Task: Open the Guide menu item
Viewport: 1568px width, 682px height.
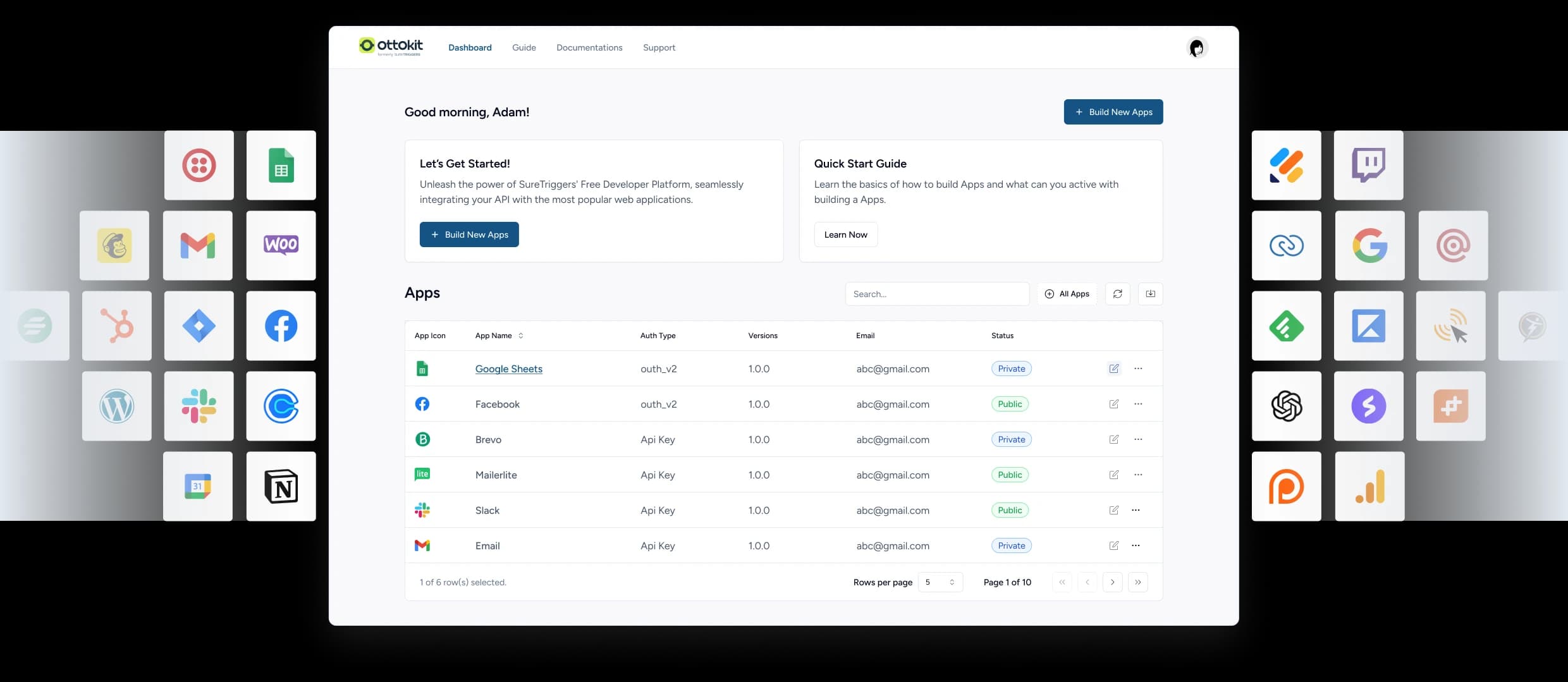Action: click(524, 47)
